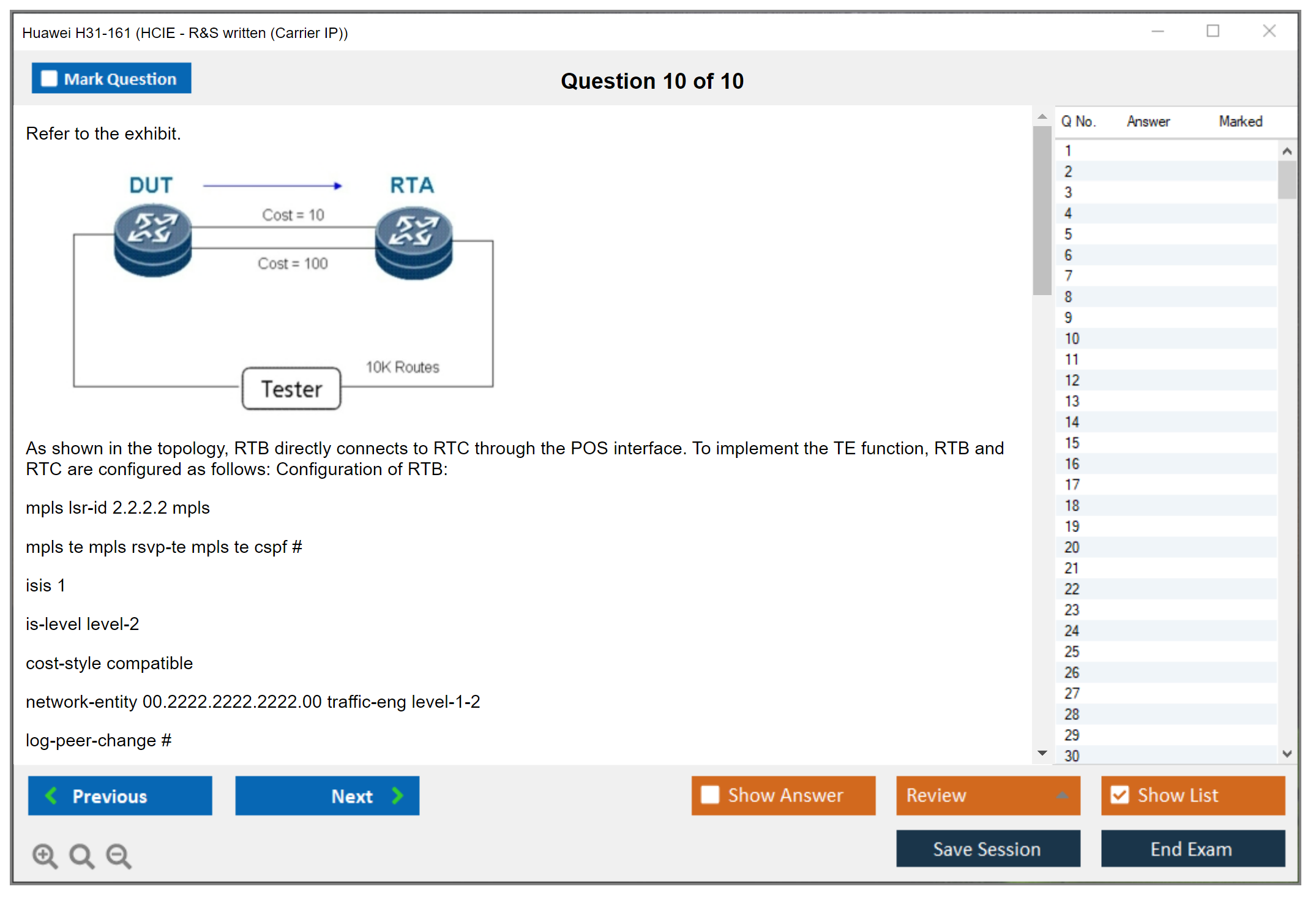The image size is (1316, 900).
Task: Toggle the Mark Question checkbox
Action: coord(49,79)
